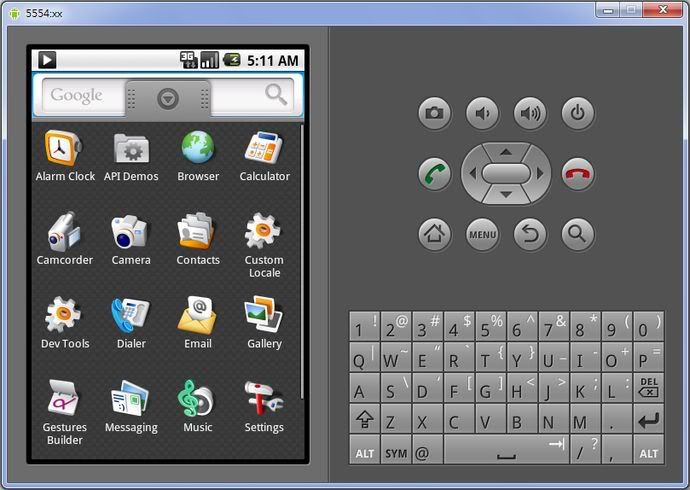This screenshot has width=690, height=490.
Task: Click the M key on keyboard
Action: coord(585,419)
